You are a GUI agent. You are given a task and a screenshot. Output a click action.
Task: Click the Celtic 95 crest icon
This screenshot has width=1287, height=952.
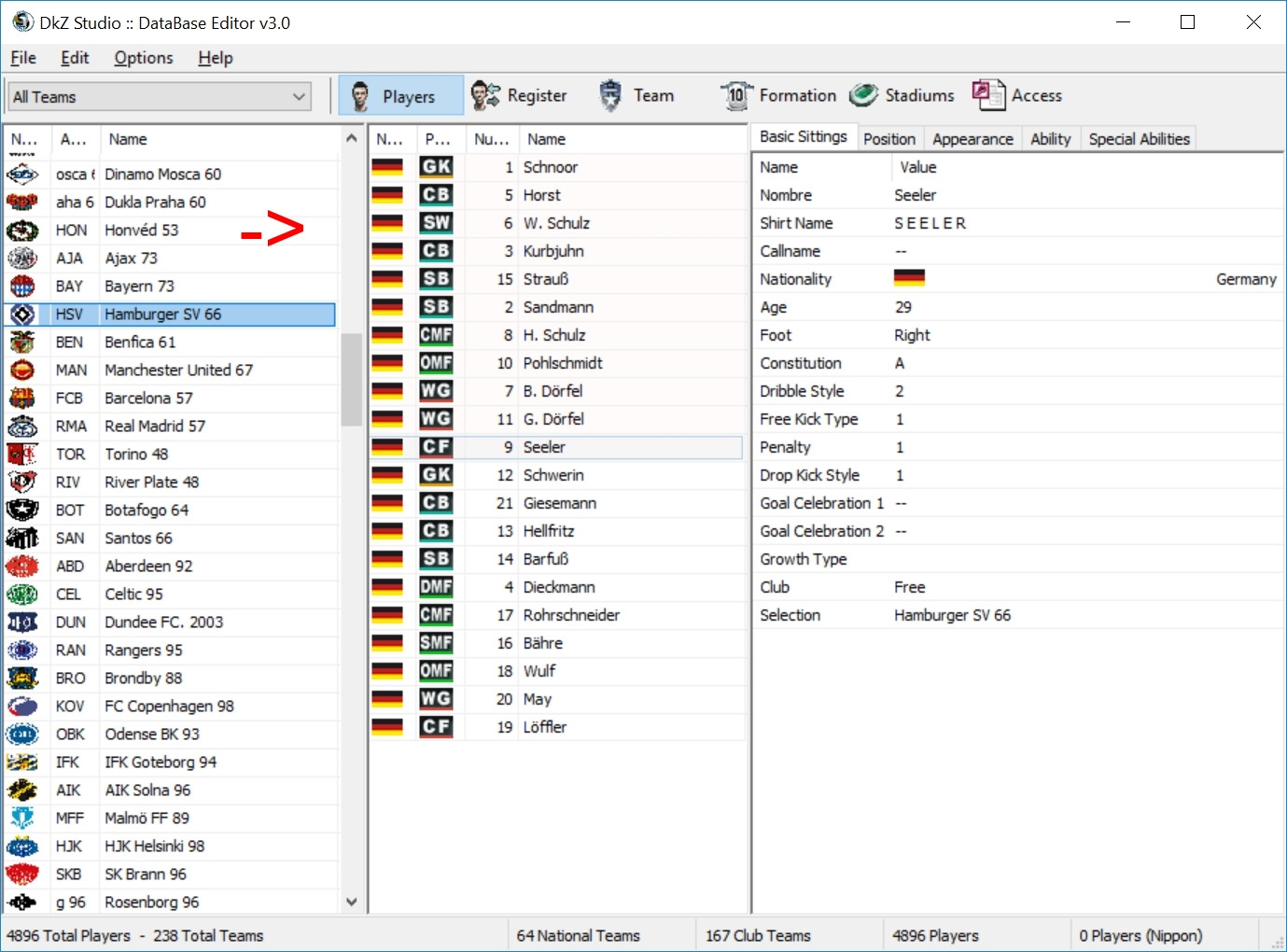22,595
